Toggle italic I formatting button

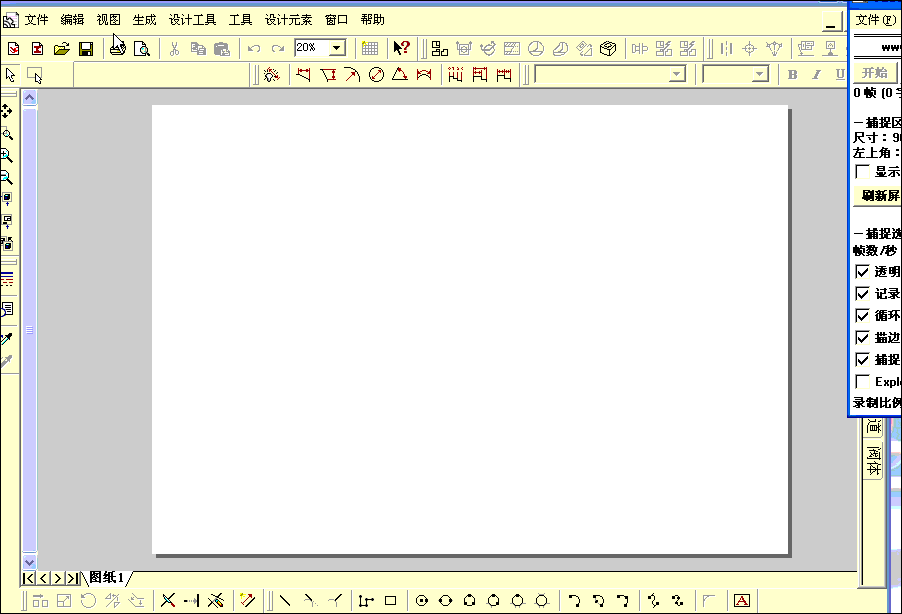pyautogui.click(x=816, y=74)
